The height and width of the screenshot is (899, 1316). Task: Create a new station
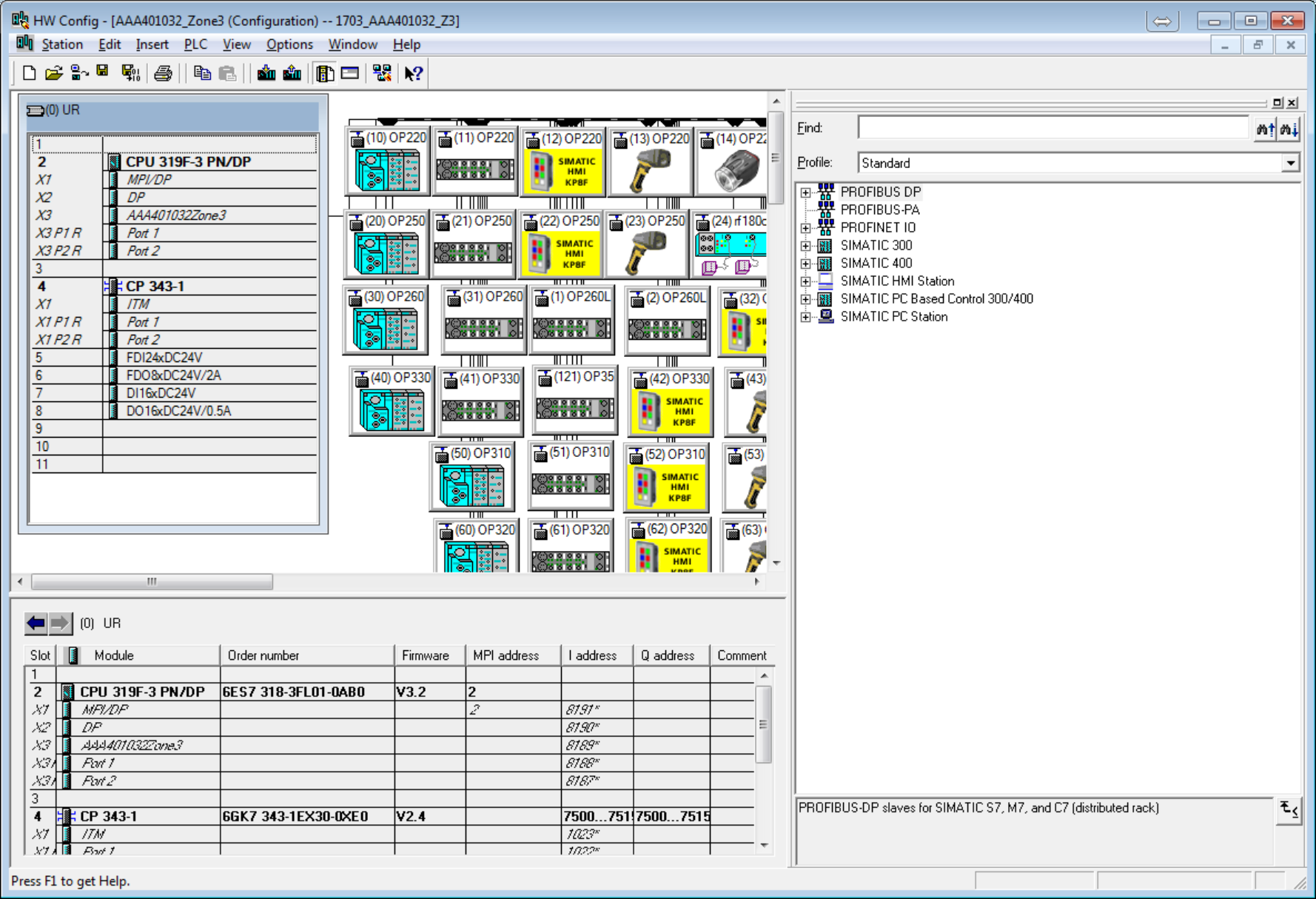tap(30, 73)
